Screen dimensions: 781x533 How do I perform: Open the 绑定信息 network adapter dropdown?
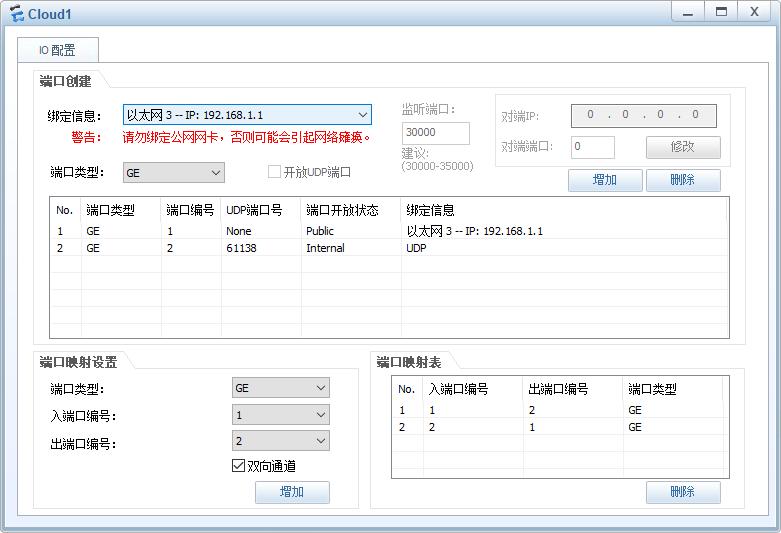[x=247, y=115]
